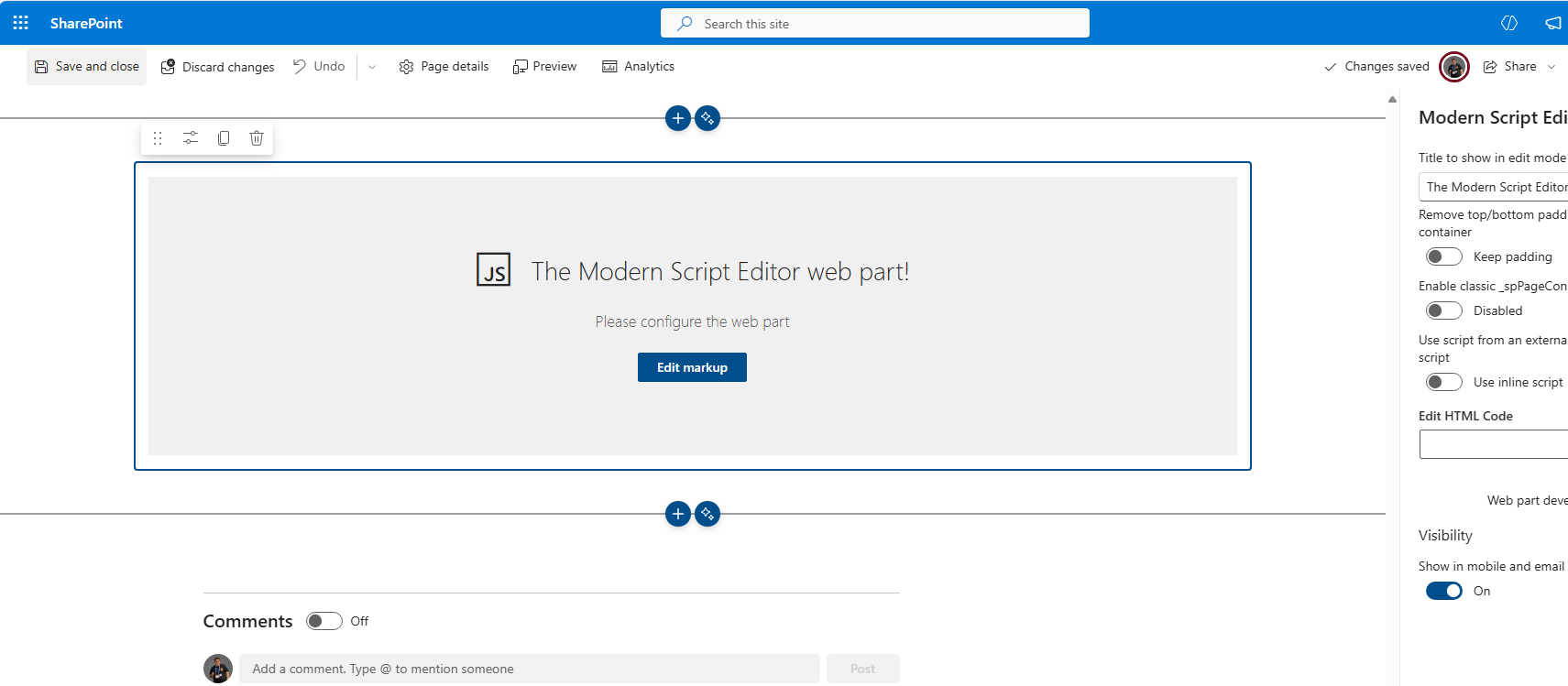The height and width of the screenshot is (686, 1568).
Task: Open the user profile avatar
Action: pyautogui.click(x=1453, y=67)
